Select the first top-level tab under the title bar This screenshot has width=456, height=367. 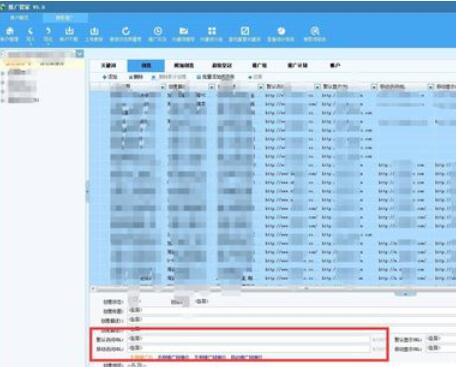click(x=19, y=18)
